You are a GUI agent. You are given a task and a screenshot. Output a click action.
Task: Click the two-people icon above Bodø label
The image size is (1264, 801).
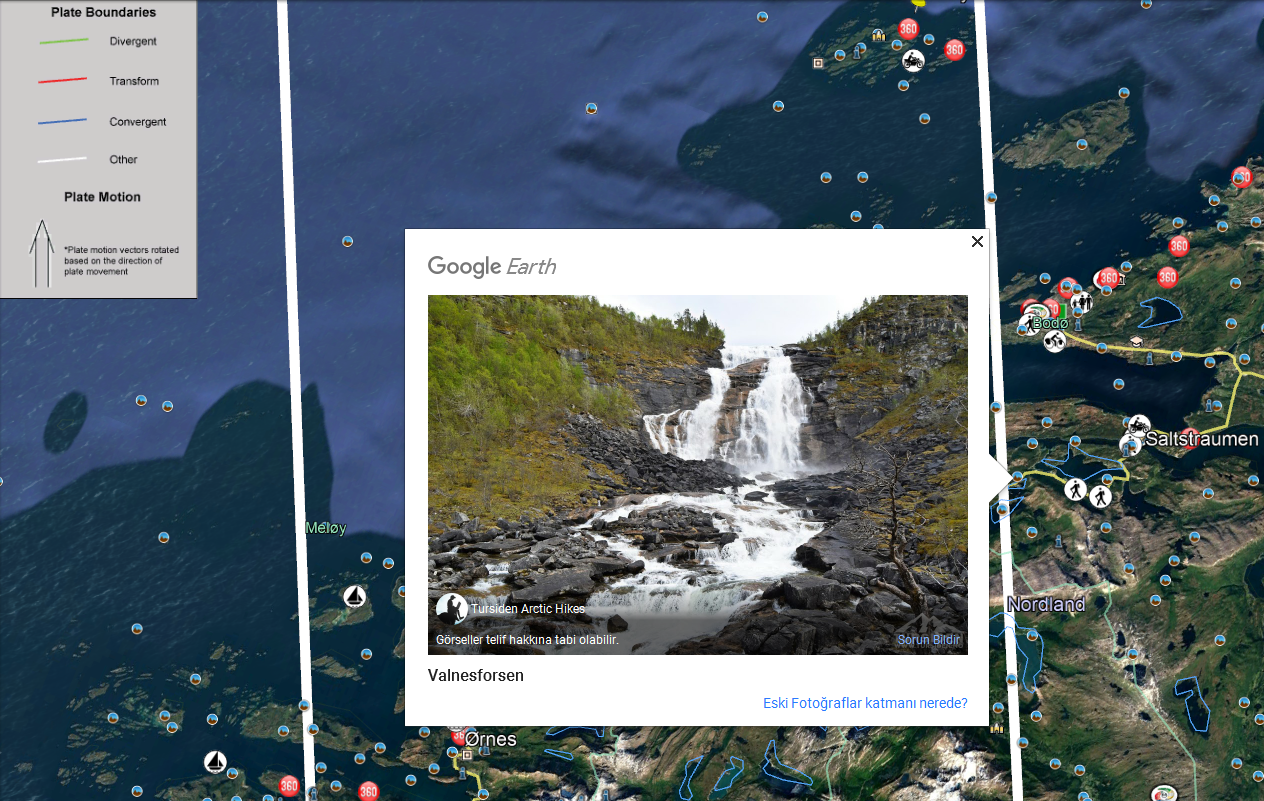click(1081, 301)
